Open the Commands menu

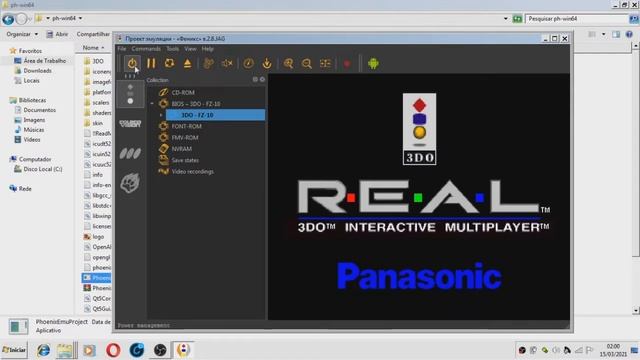(146, 49)
